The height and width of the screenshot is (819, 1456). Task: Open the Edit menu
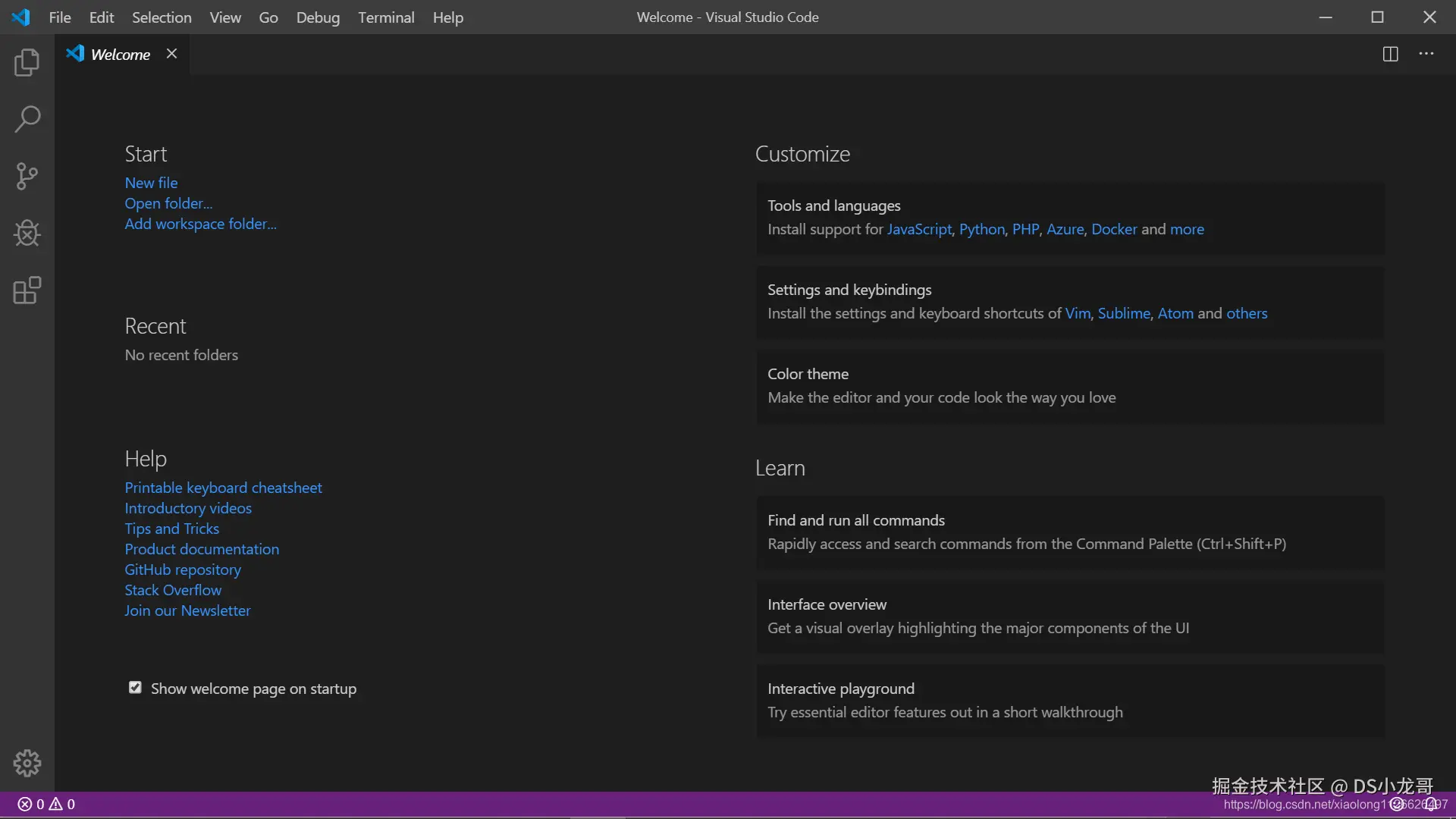pos(102,17)
